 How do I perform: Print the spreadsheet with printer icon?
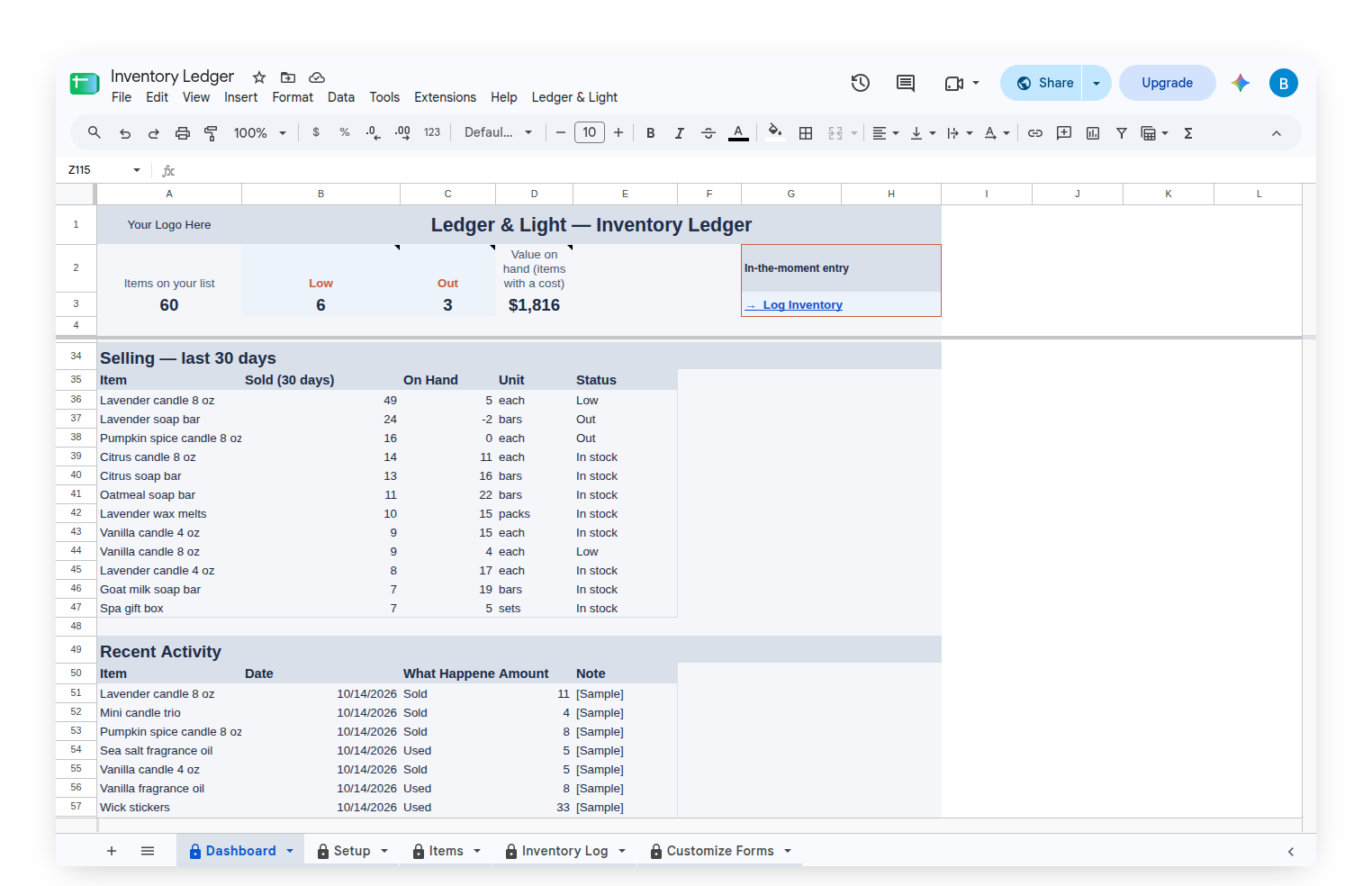183,133
